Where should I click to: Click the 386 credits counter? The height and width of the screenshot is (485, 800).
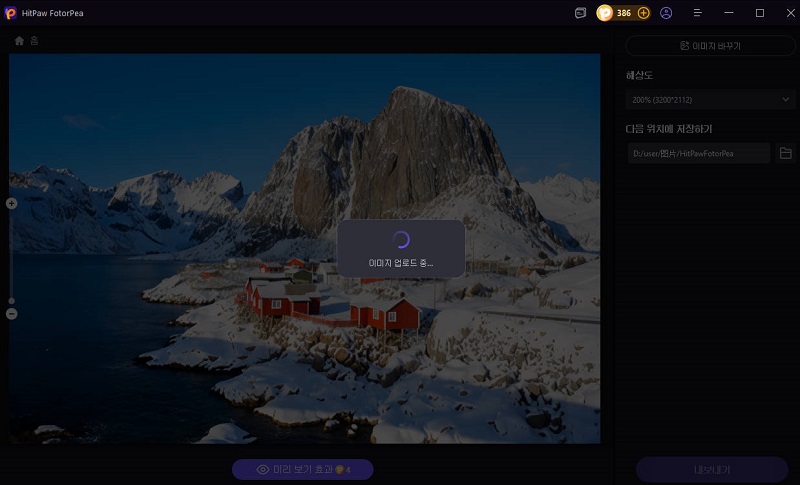coord(624,13)
